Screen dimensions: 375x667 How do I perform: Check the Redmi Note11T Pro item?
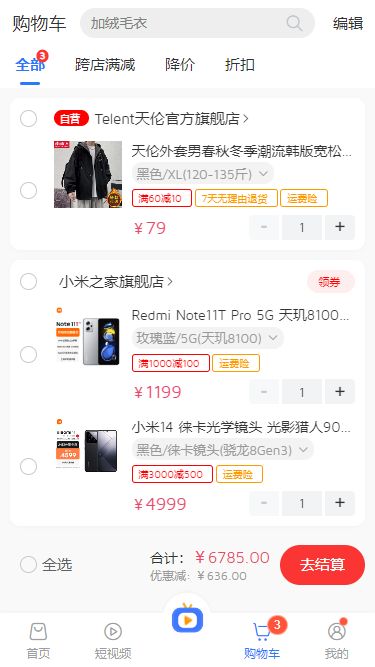[28, 354]
